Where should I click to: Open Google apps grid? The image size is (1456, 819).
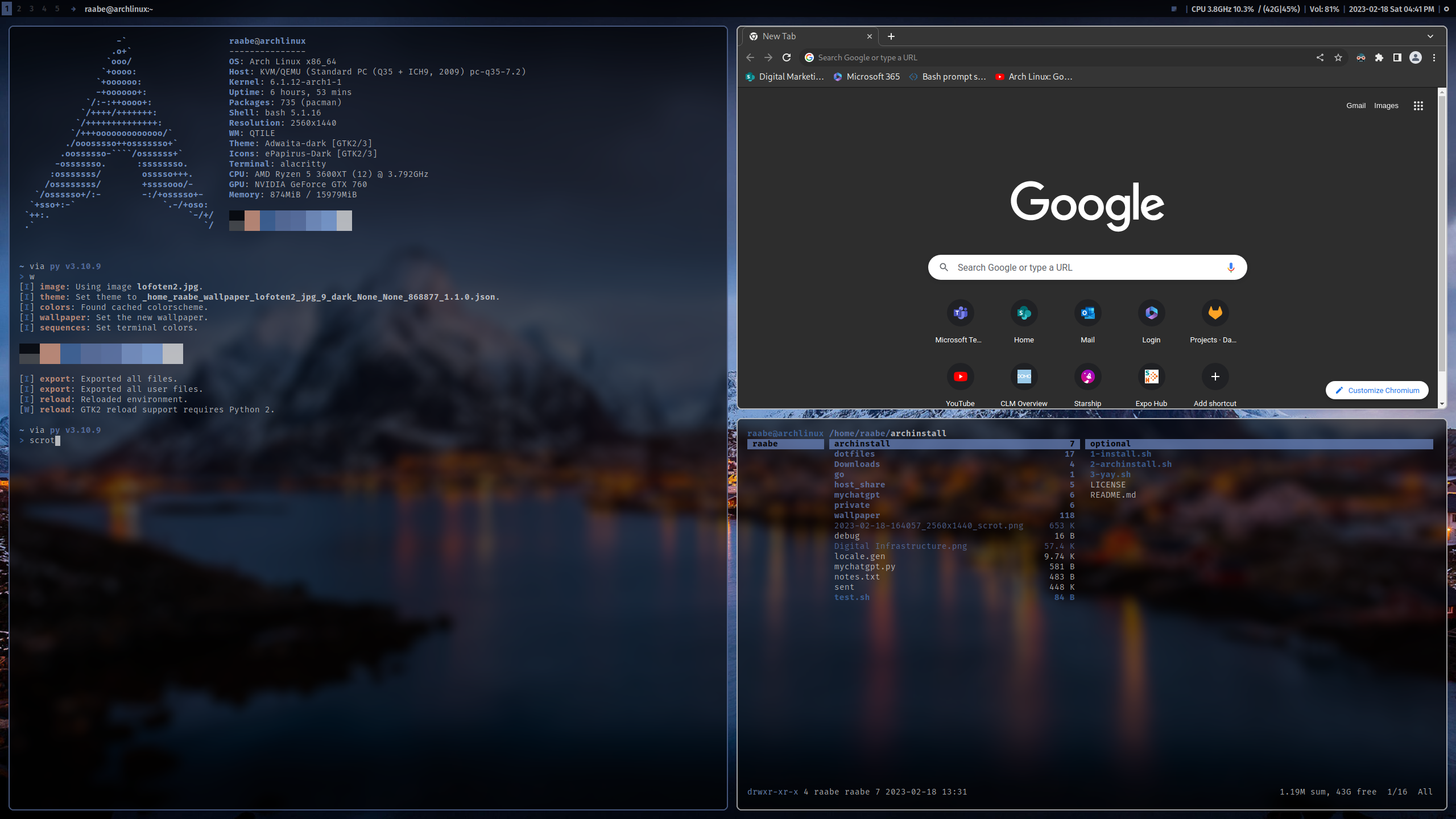click(x=1418, y=106)
